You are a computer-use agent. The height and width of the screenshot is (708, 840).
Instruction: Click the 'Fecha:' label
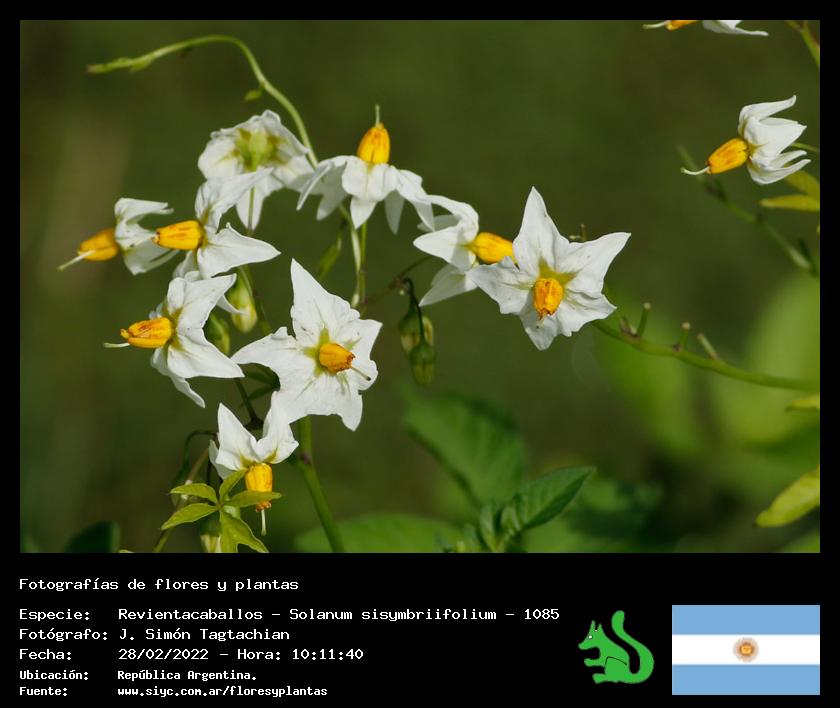point(45,654)
